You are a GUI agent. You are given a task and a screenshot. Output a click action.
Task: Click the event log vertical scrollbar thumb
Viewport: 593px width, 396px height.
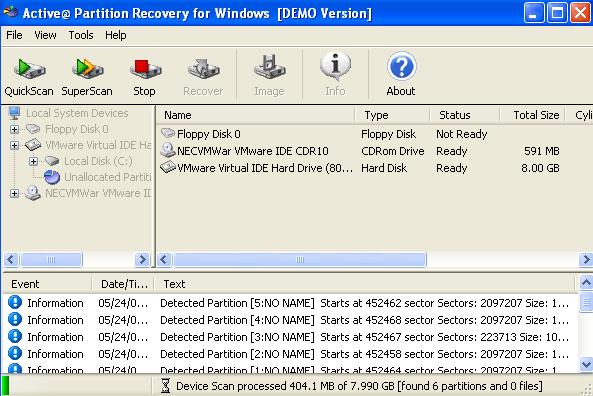[586, 301]
